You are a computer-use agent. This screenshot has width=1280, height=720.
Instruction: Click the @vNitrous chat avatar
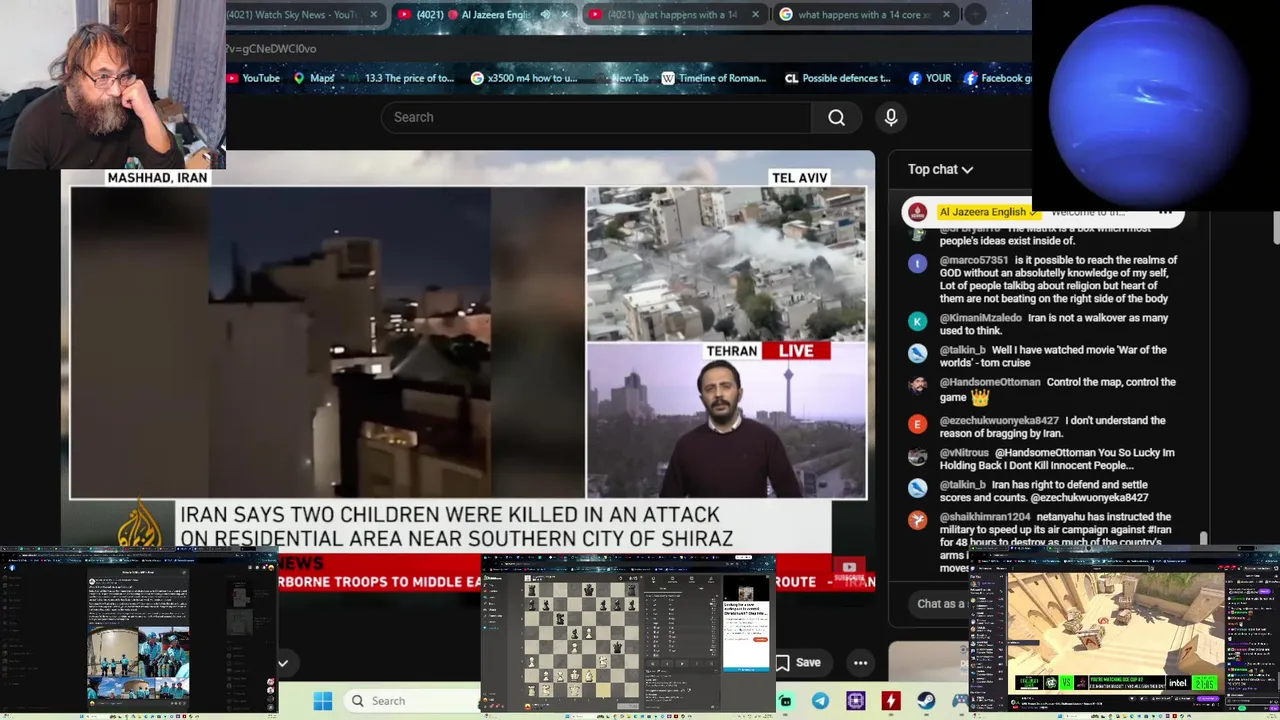pyautogui.click(x=917, y=456)
